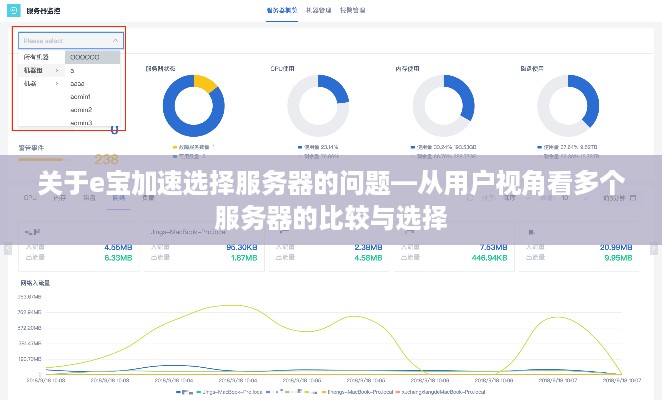662x400 pixels.
Task: Click the 20.99MB value on the fifth card
Action: tap(616, 247)
